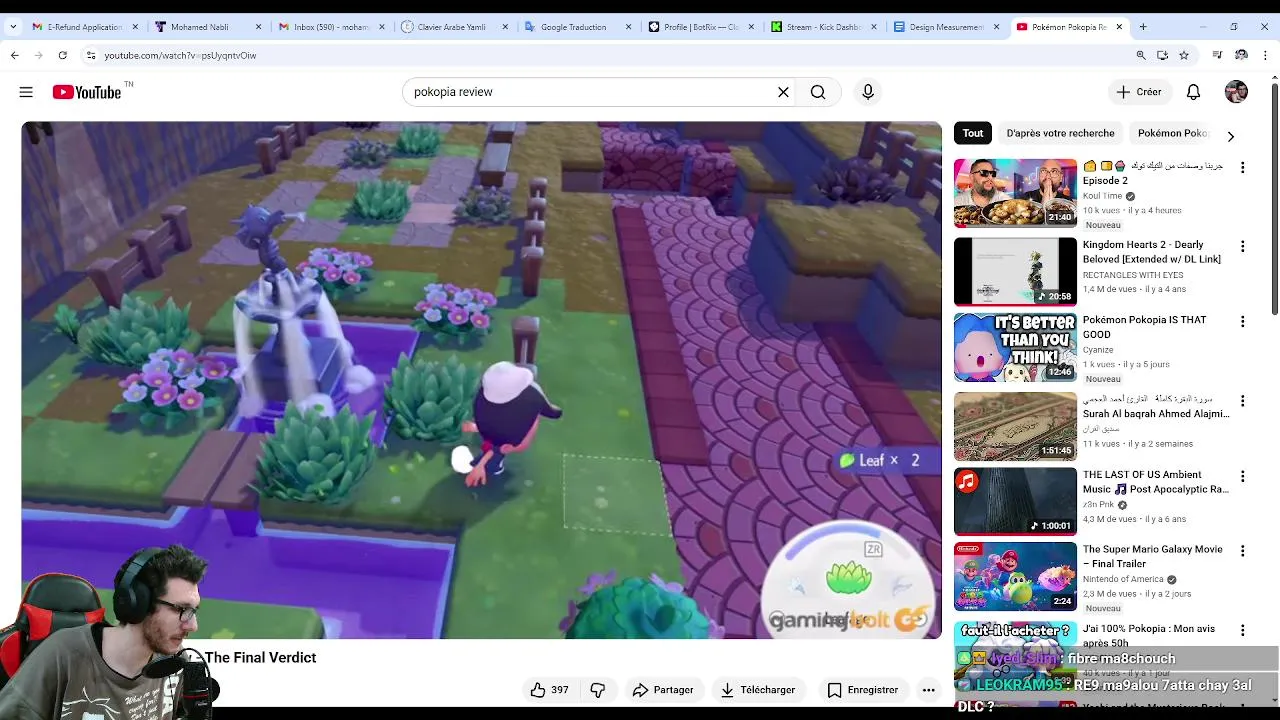The height and width of the screenshot is (720, 1280).
Task: Click the Enregistrer button
Action: pyautogui.click(x=862, y=690)
